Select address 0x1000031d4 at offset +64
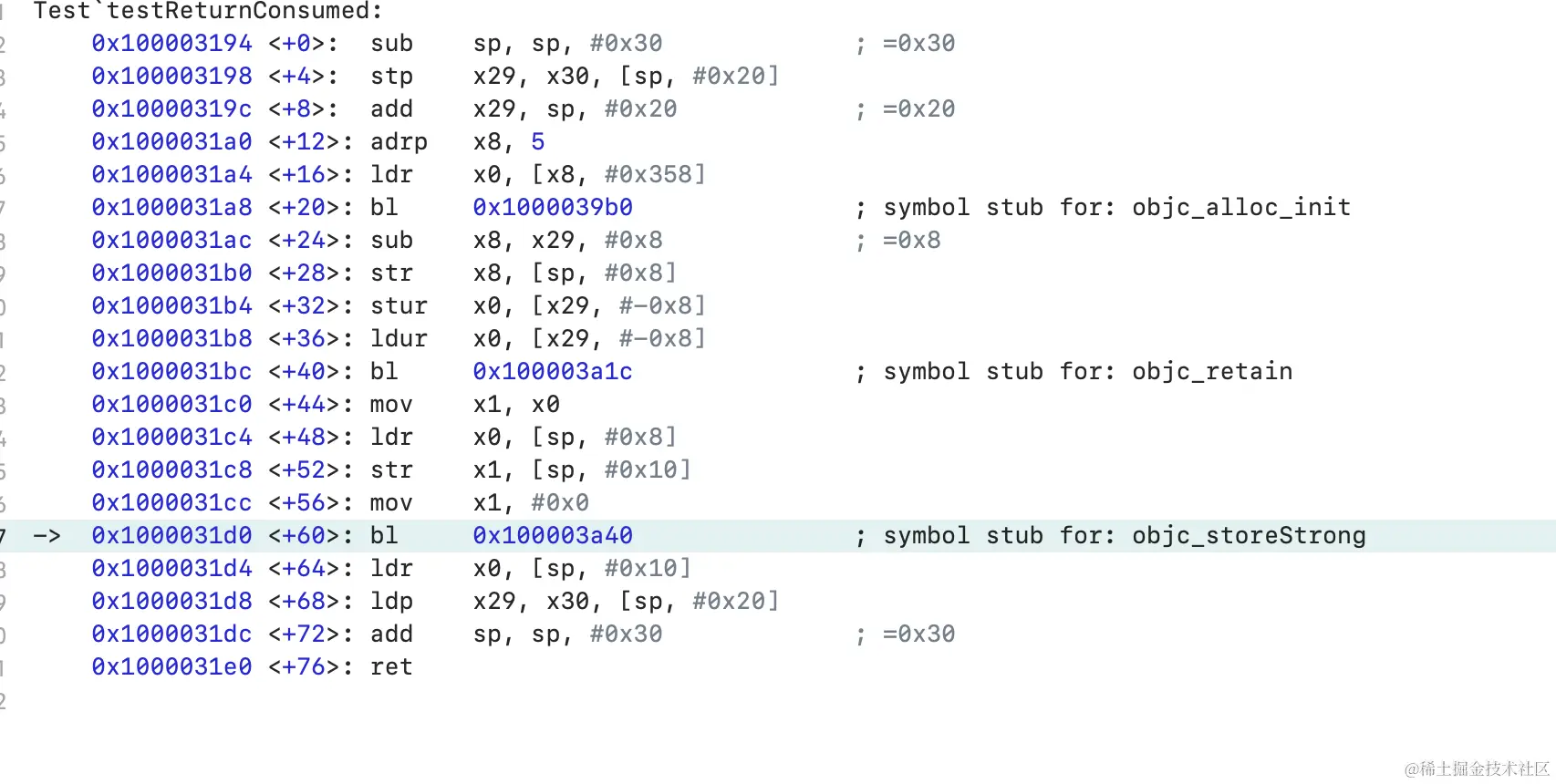 [x=171, y=569]
